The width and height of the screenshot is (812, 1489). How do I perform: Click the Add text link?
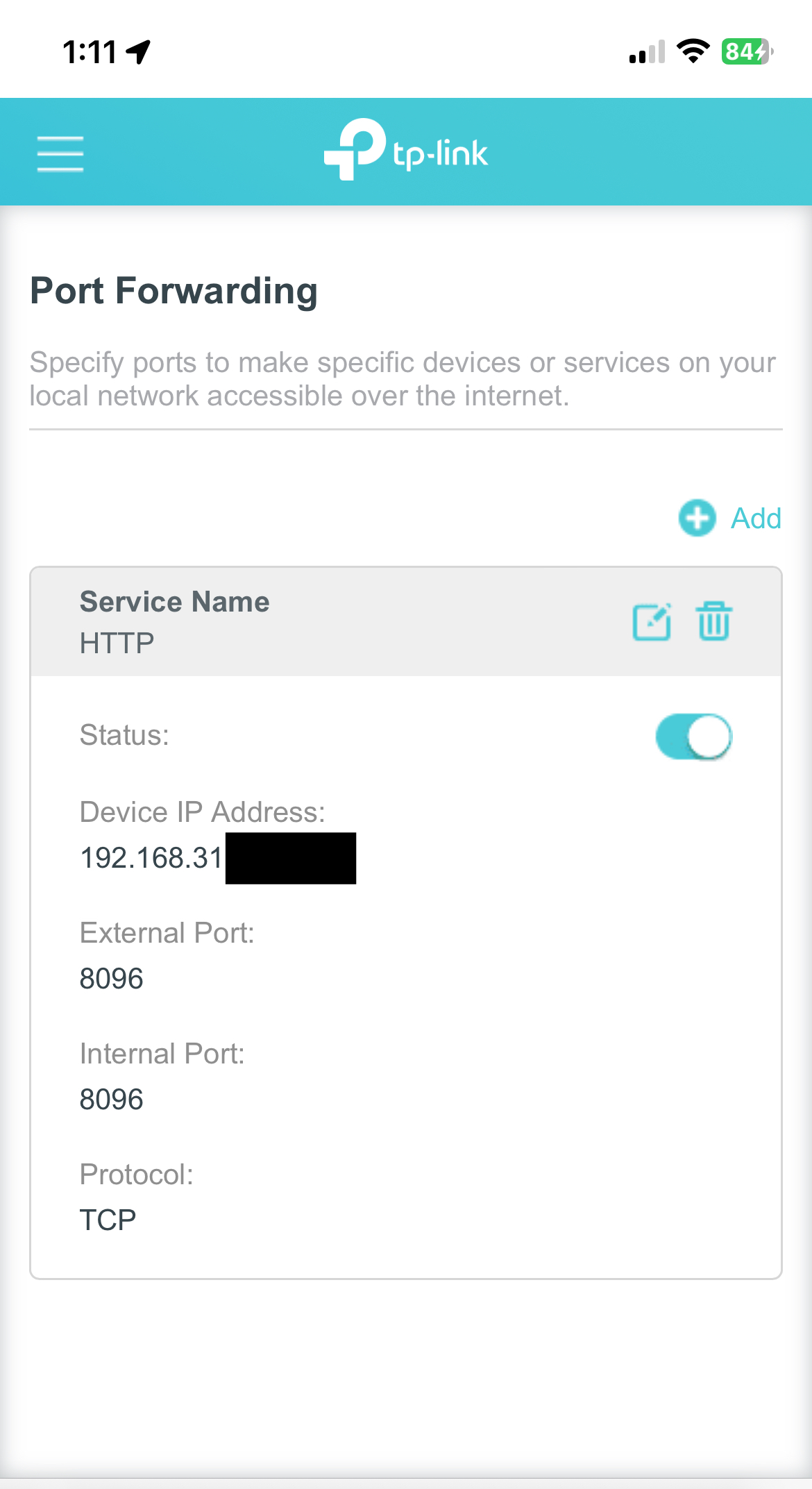click(756, 519)
